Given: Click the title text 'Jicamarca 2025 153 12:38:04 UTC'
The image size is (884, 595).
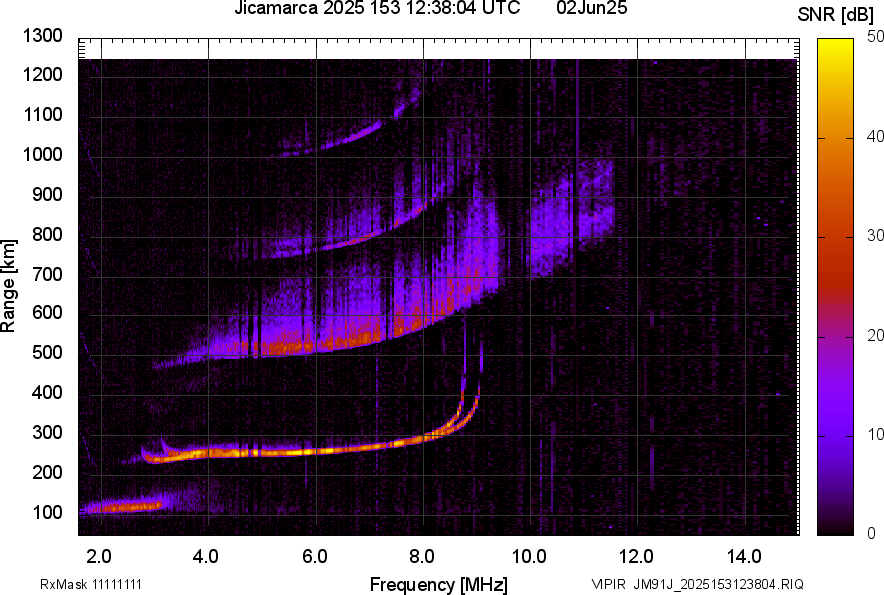Looking at the screenshot, I should point(377,8).
